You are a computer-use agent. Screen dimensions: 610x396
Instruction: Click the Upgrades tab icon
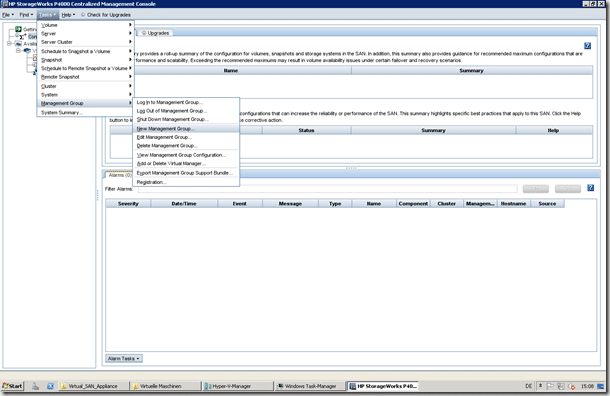(x=144, y=33)
